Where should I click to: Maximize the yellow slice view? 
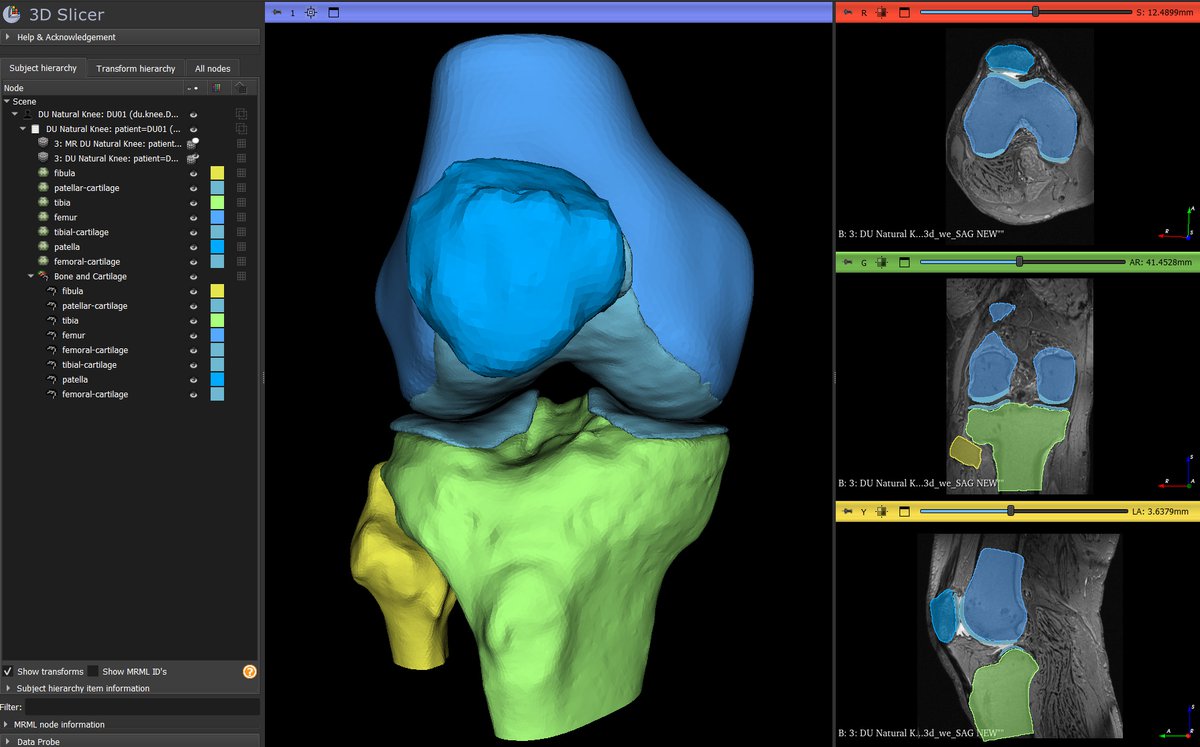[902, 512]
